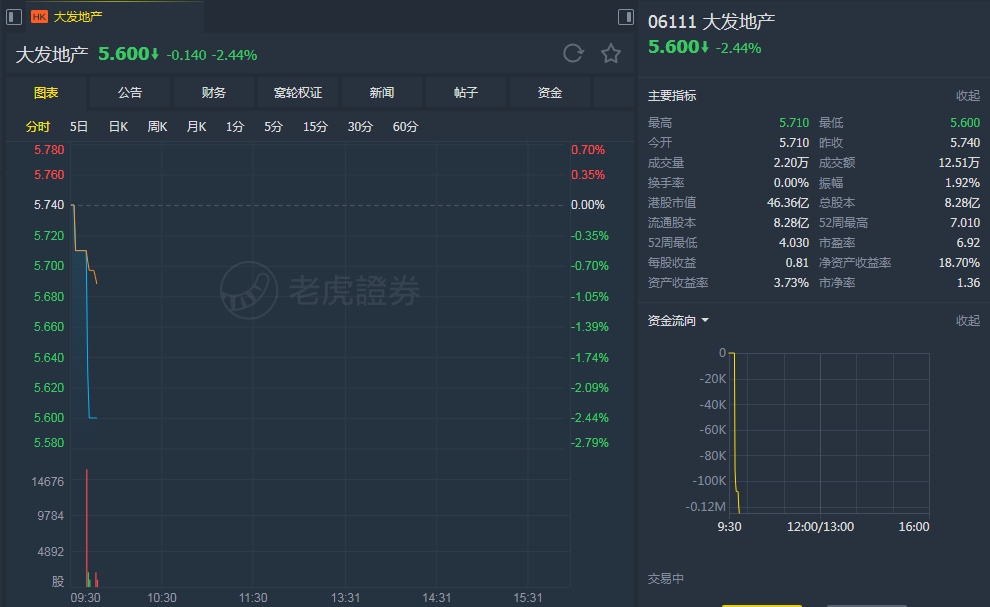
Task: Open the 新闻 tab
Action: coord(382,93)
